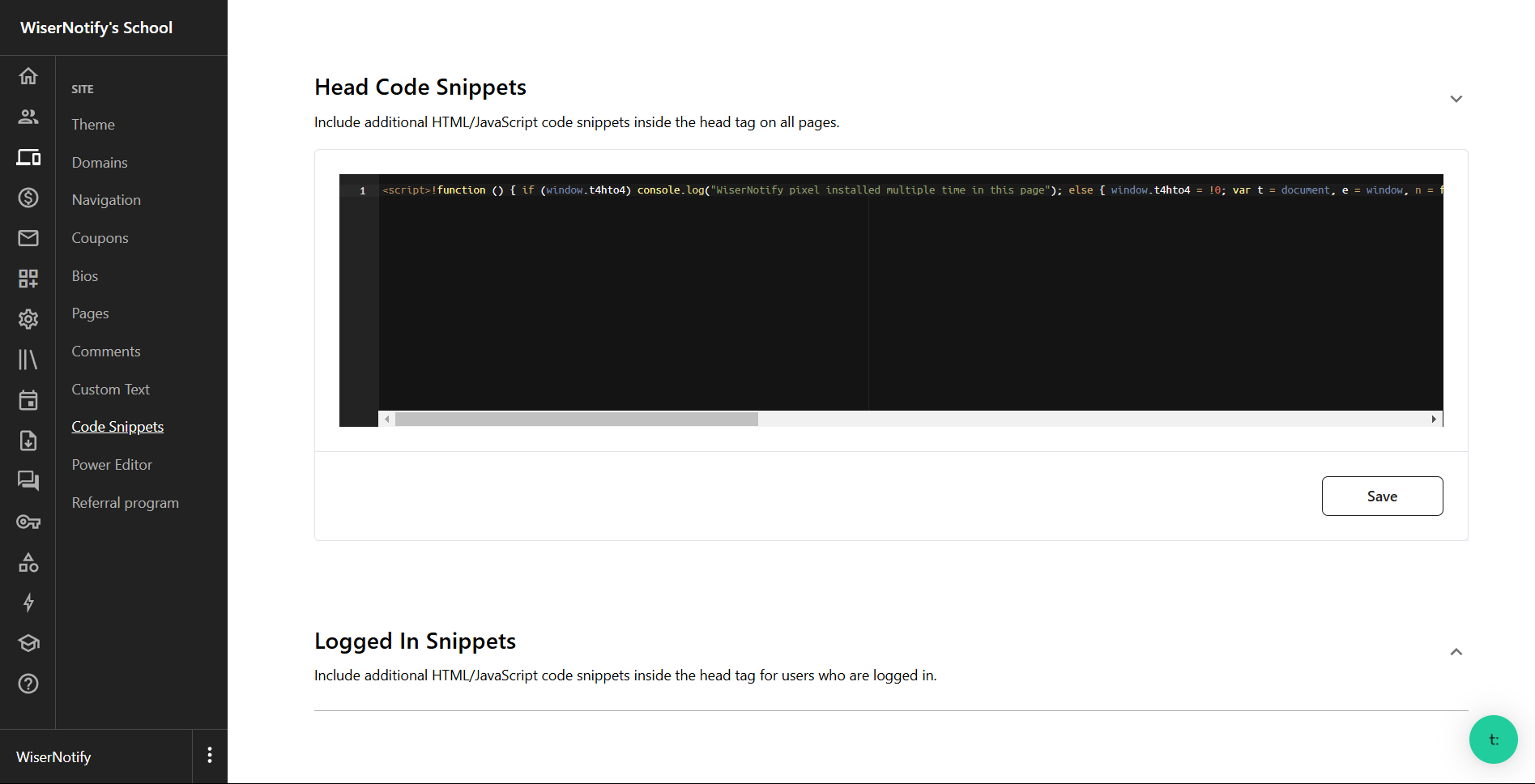1535x784 pixels.
Task: Open the Pages menu item
Action: click(x=90, y=313)
